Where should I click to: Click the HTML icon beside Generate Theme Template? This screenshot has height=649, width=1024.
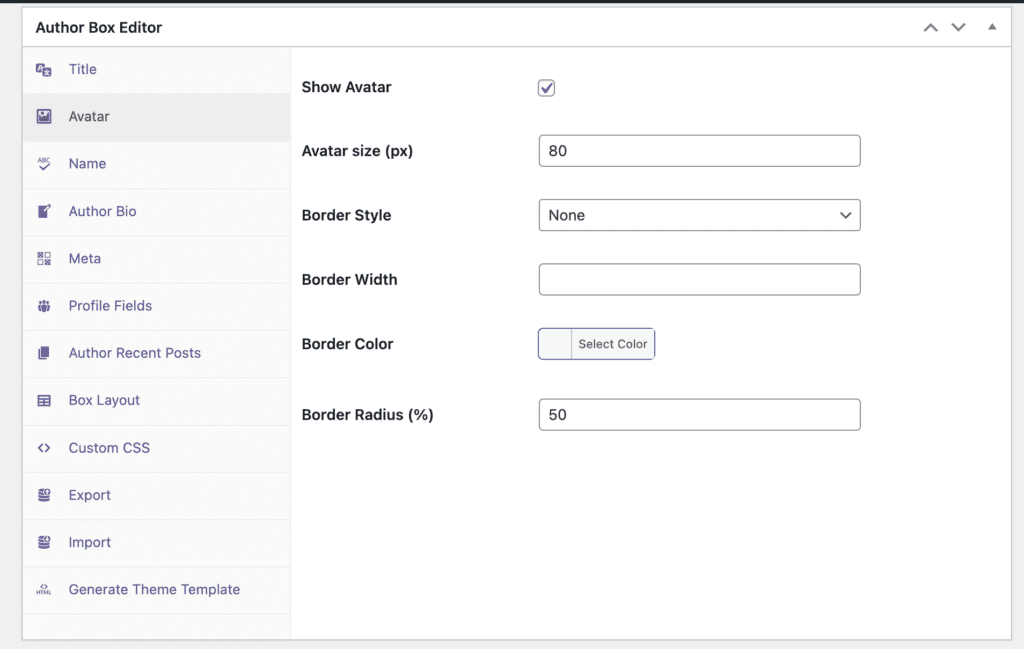[43, 590]
